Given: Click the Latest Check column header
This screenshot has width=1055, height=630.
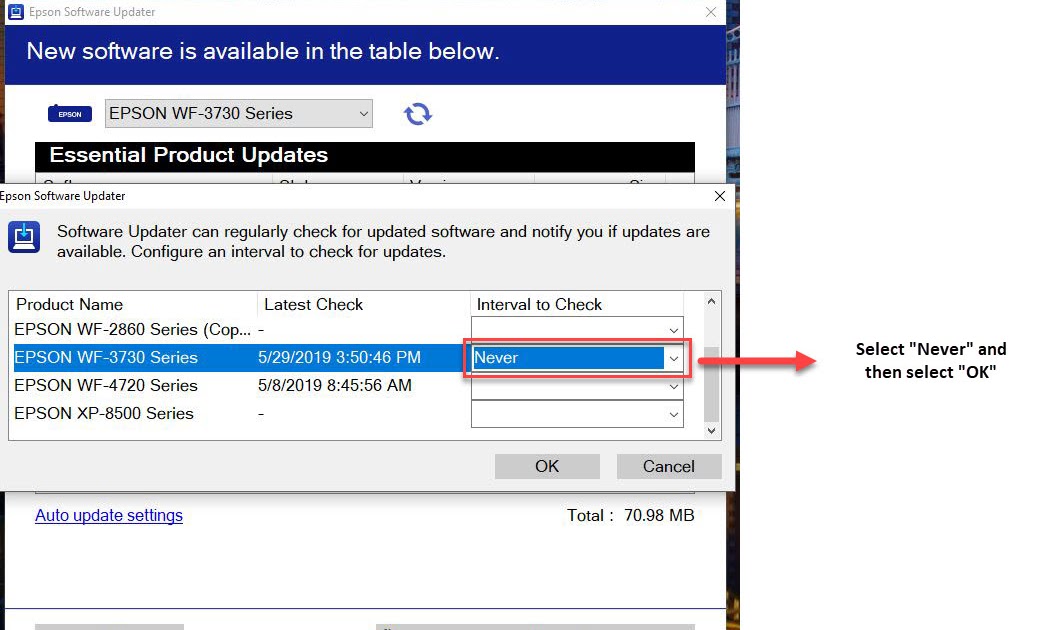Looking at the screenshot, I should point(363,304).
